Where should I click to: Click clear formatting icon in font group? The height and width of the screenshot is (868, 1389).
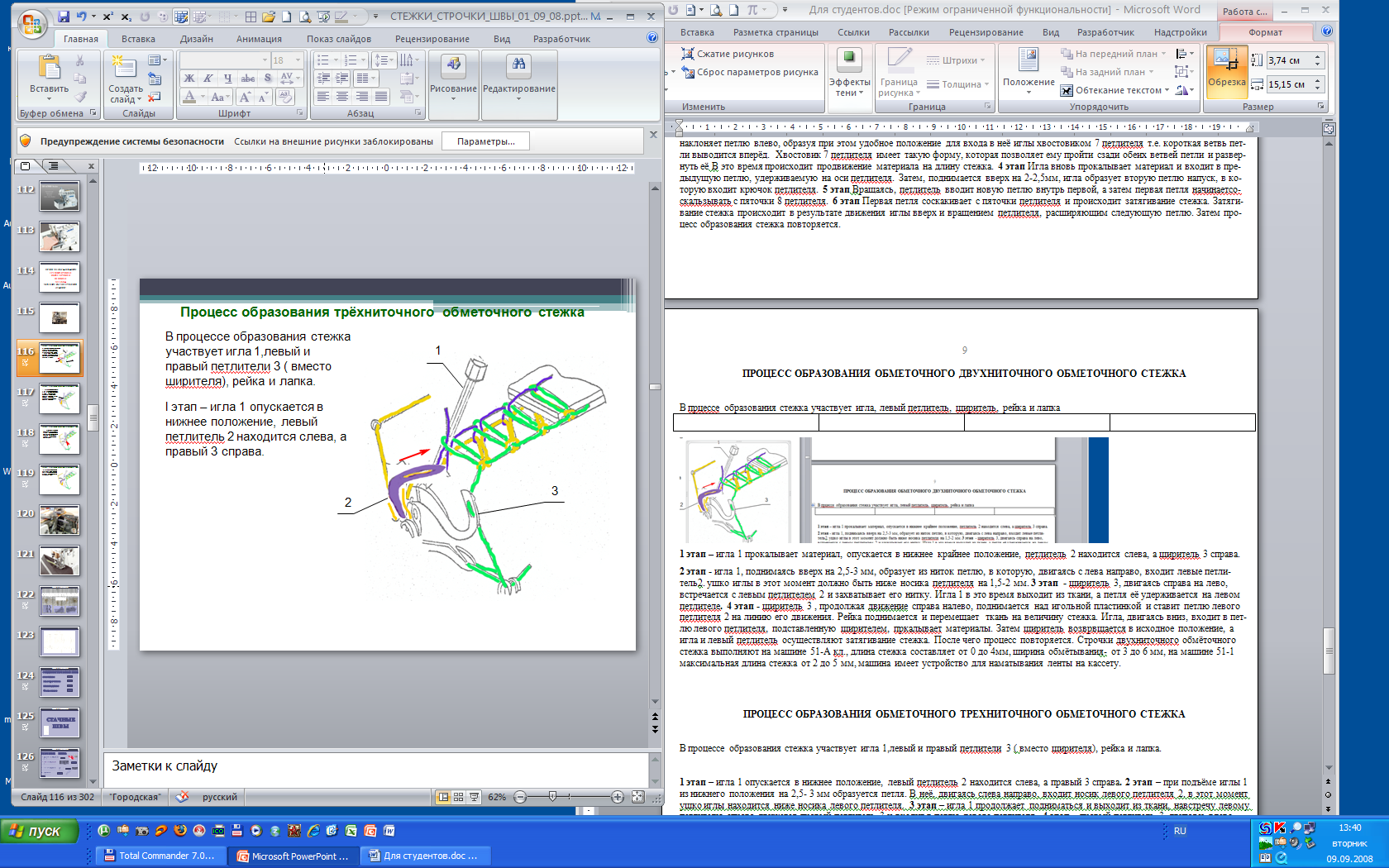pyautogui.click(x=285, y=97)
